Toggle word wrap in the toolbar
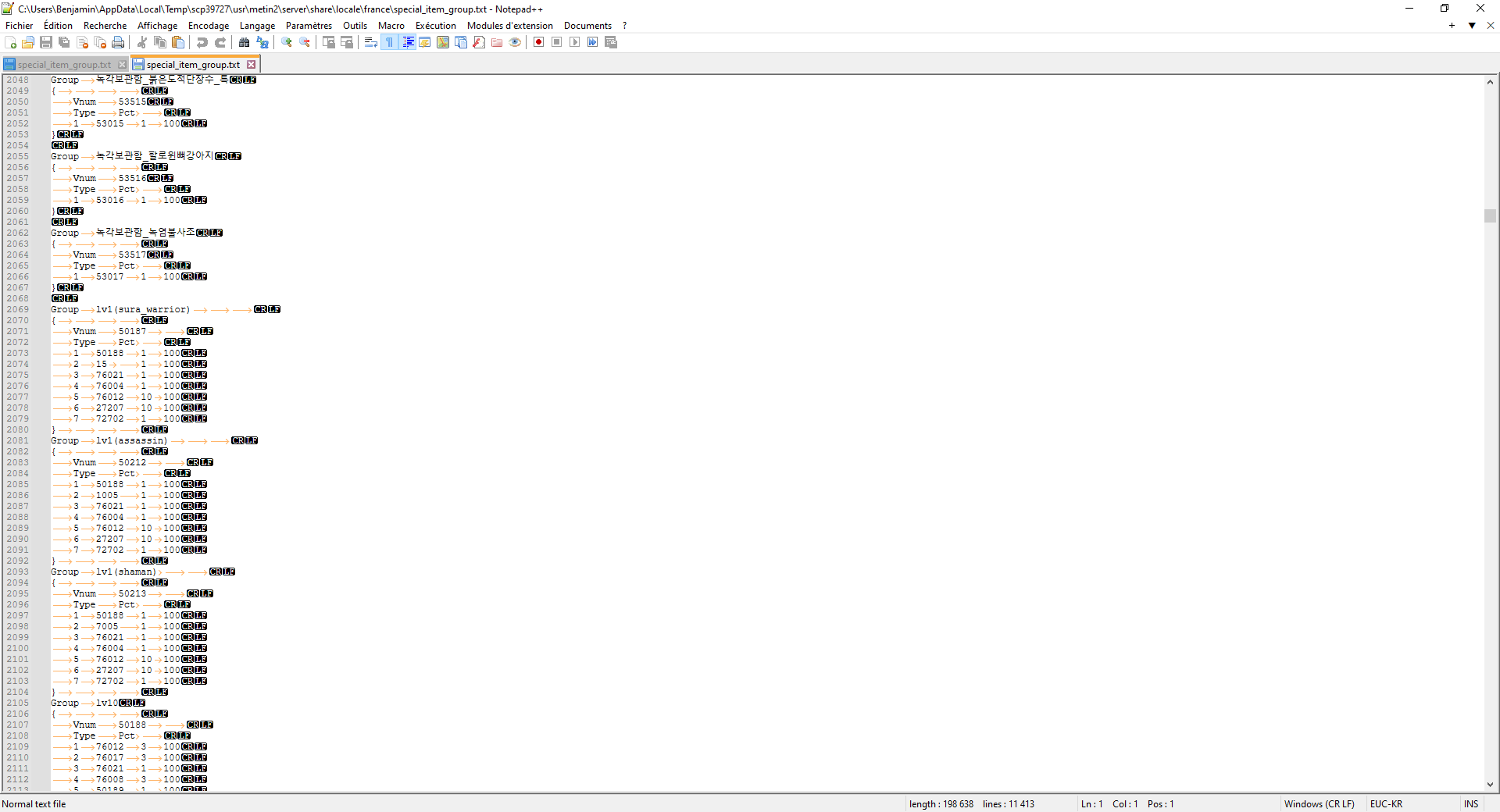This screenshot has height=812, width=1500. (371, 42)
